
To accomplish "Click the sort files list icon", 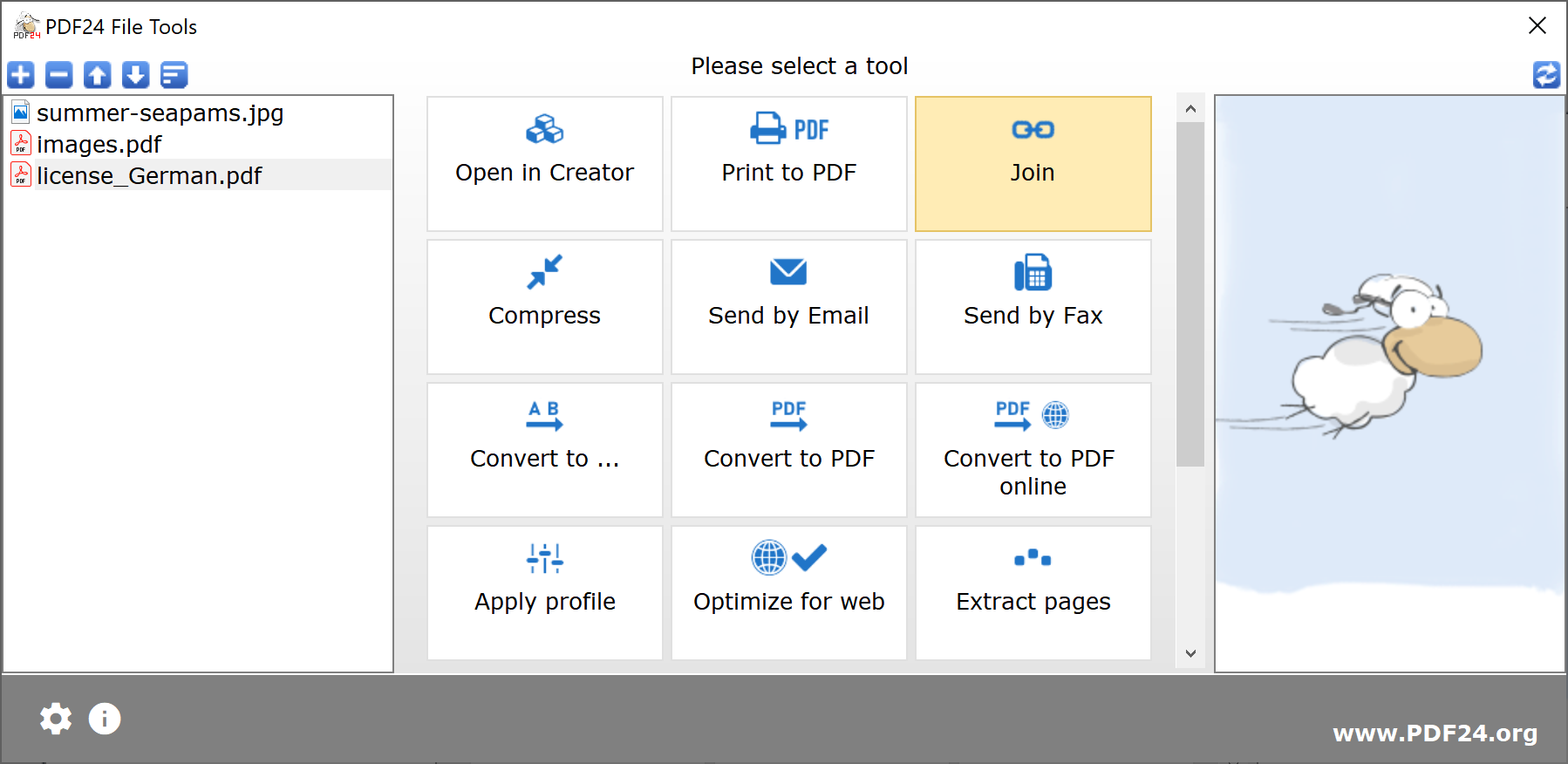I will [x=174, y=75].
